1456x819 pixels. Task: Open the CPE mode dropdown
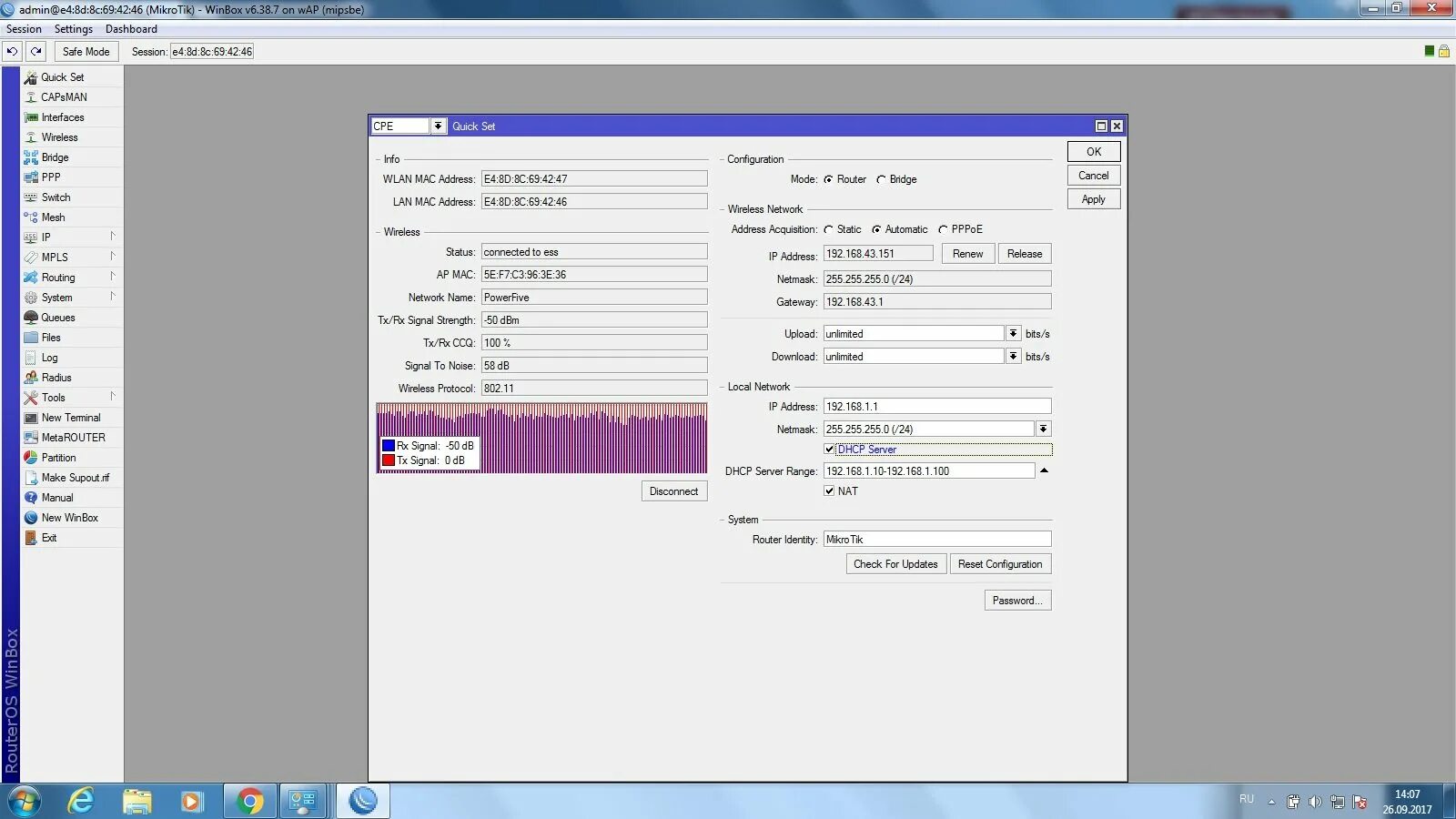[x=438, y=126]
